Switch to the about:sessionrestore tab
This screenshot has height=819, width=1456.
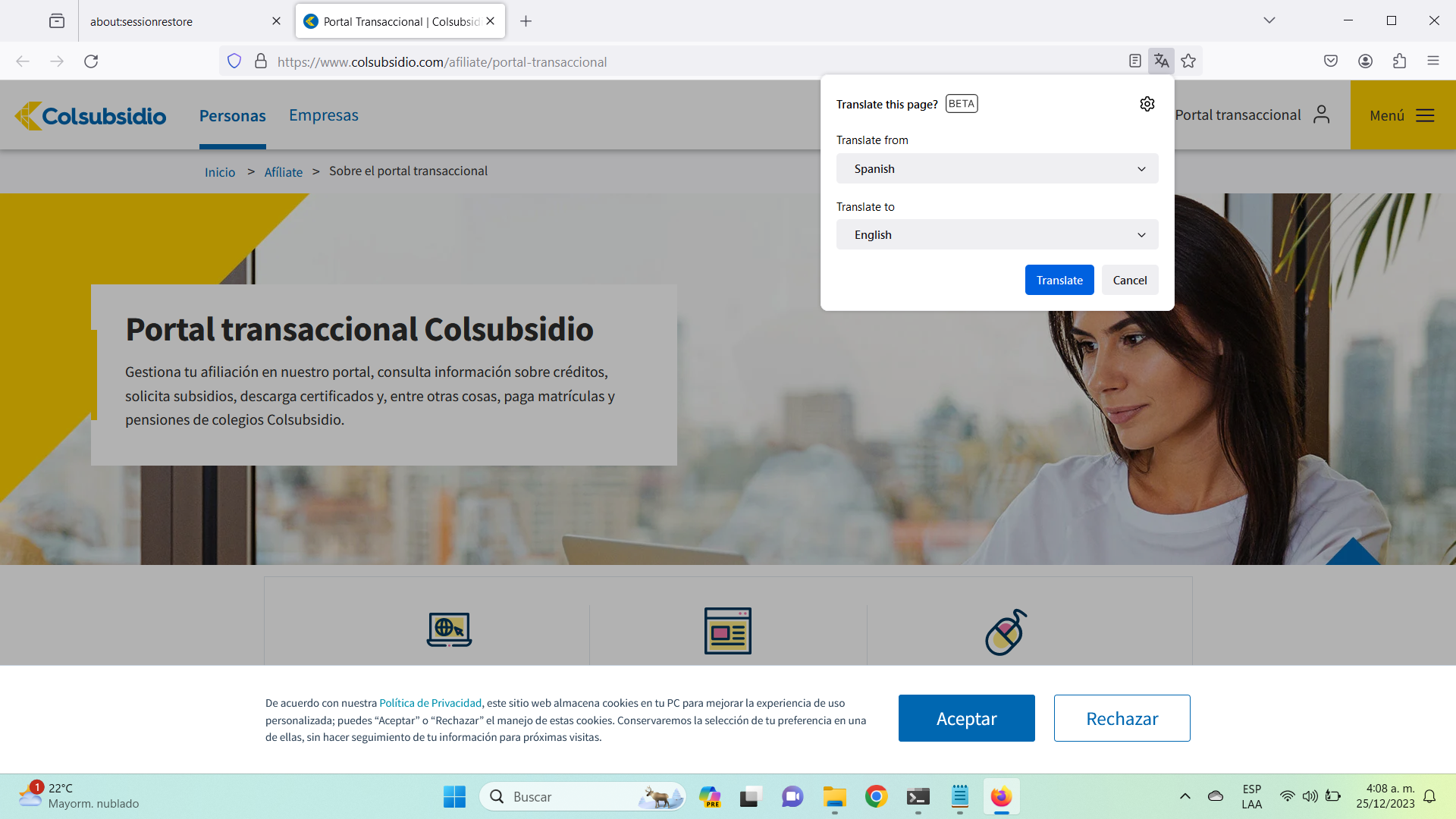click(174, 21)
